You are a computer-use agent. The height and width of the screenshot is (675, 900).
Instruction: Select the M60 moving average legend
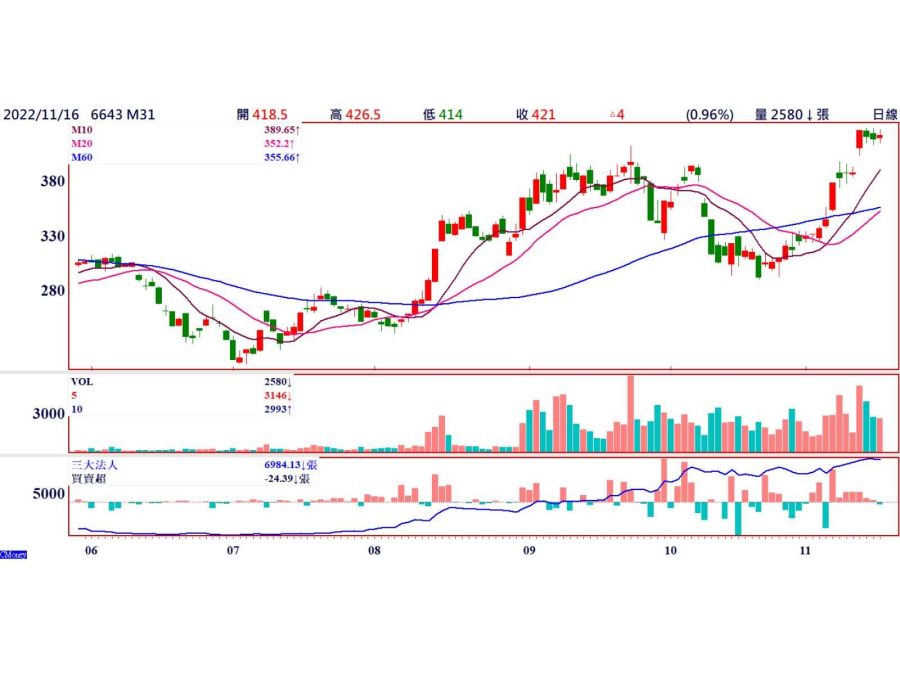[82, 158]
